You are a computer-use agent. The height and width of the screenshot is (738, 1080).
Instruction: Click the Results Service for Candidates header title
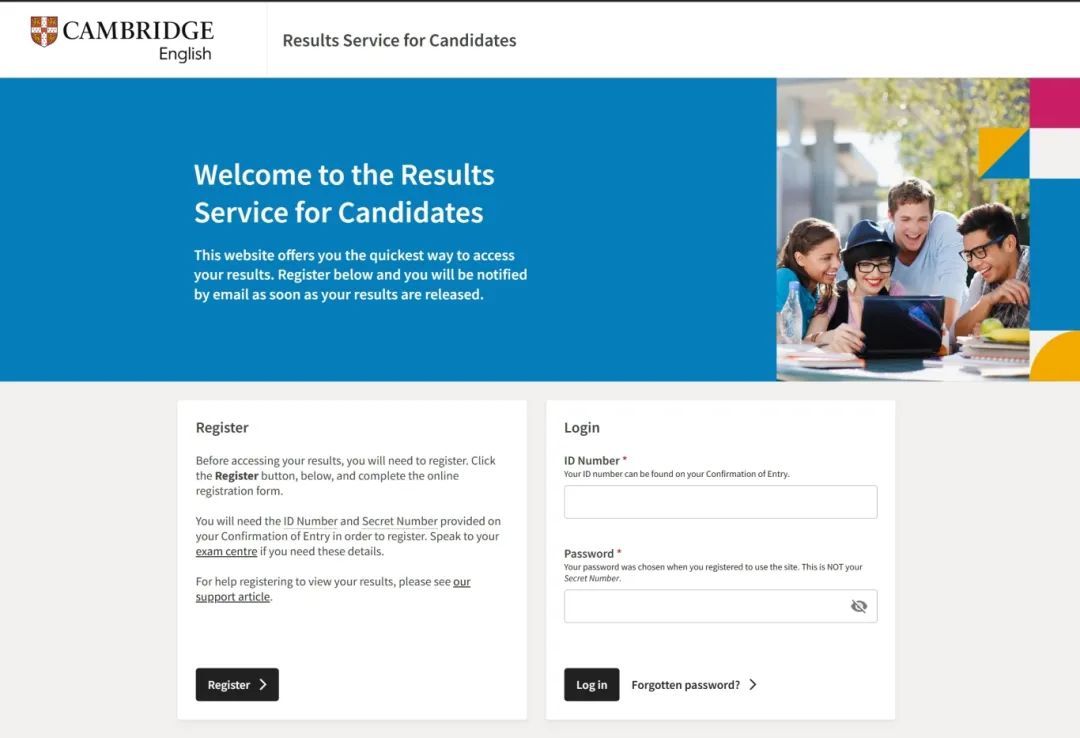399,41
